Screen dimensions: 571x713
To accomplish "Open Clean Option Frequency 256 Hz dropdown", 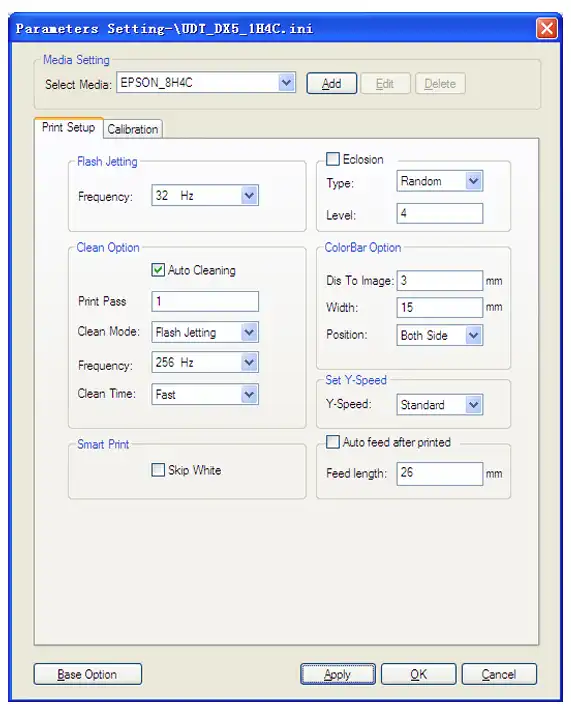I will click(205, 362).
